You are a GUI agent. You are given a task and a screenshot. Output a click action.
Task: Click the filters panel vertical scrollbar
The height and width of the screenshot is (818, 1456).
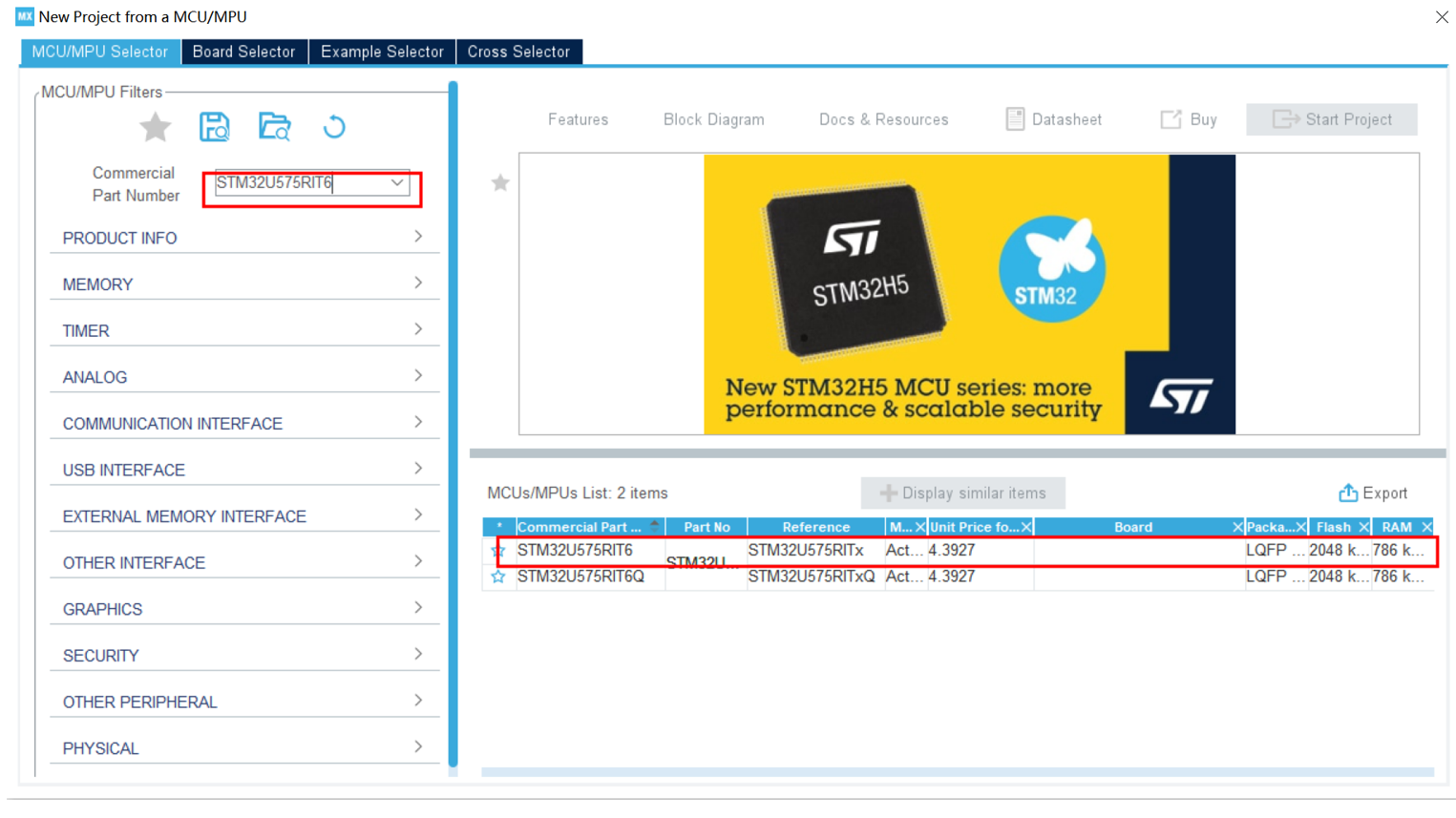coord(453,425)
